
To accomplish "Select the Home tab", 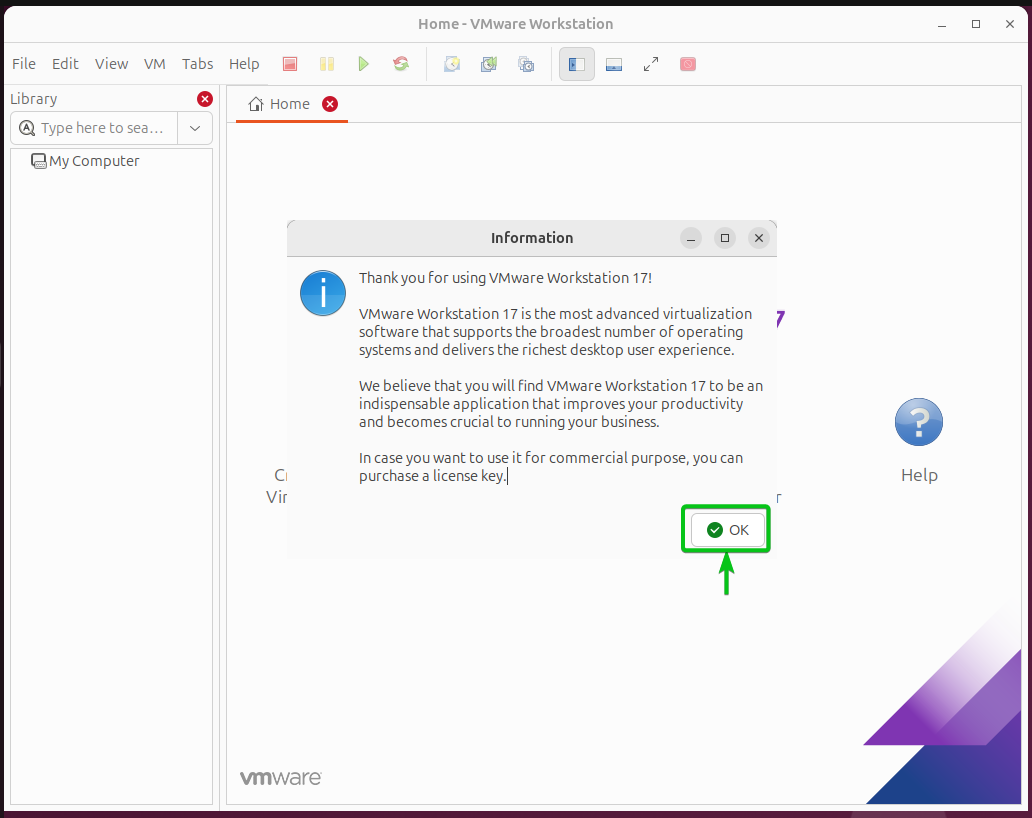I will tap(292, 104).
